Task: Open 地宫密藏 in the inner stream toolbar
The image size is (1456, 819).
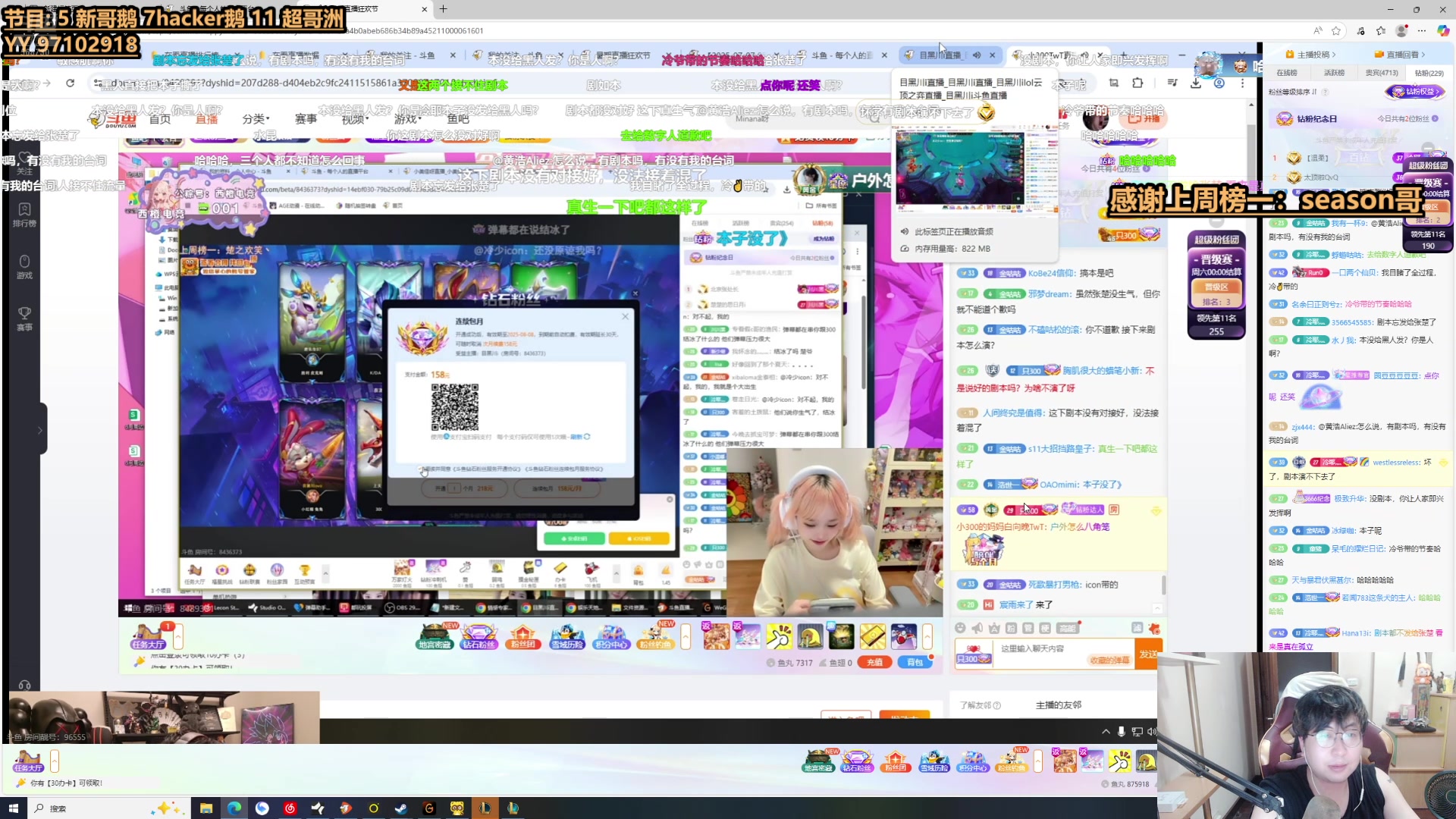Action: [x=435, y=635]
